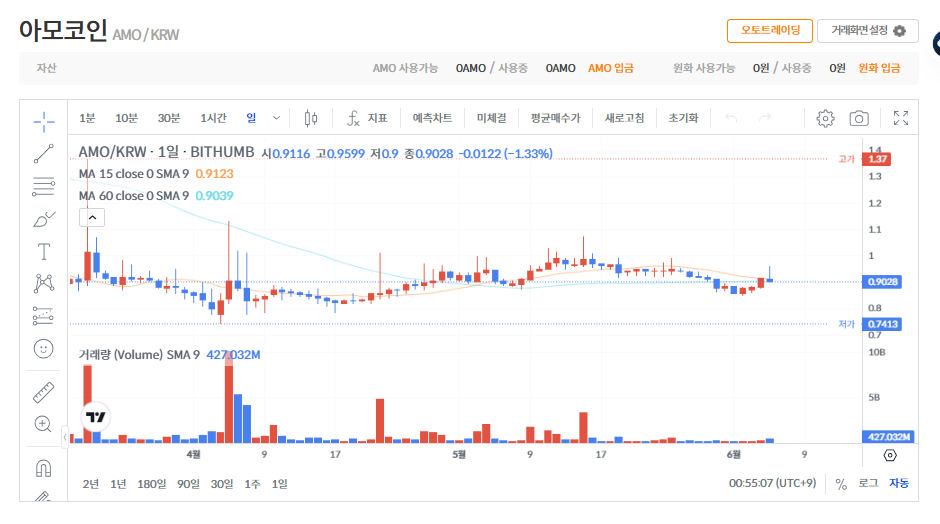The image size is (940, 524).
Task: Toggle 로그 logarithmic scale
Action: click(867, 483)
